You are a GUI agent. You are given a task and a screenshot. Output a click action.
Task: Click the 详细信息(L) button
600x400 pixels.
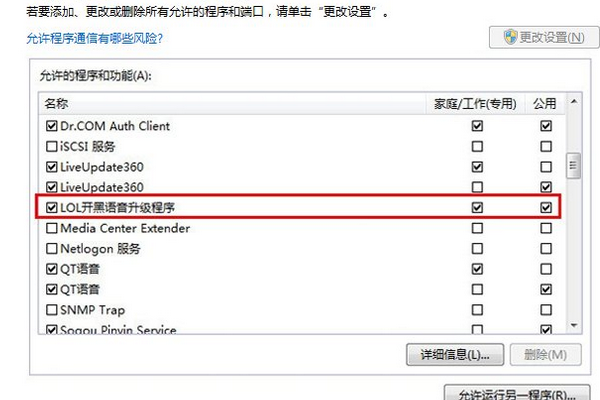(x=454, y=355)
